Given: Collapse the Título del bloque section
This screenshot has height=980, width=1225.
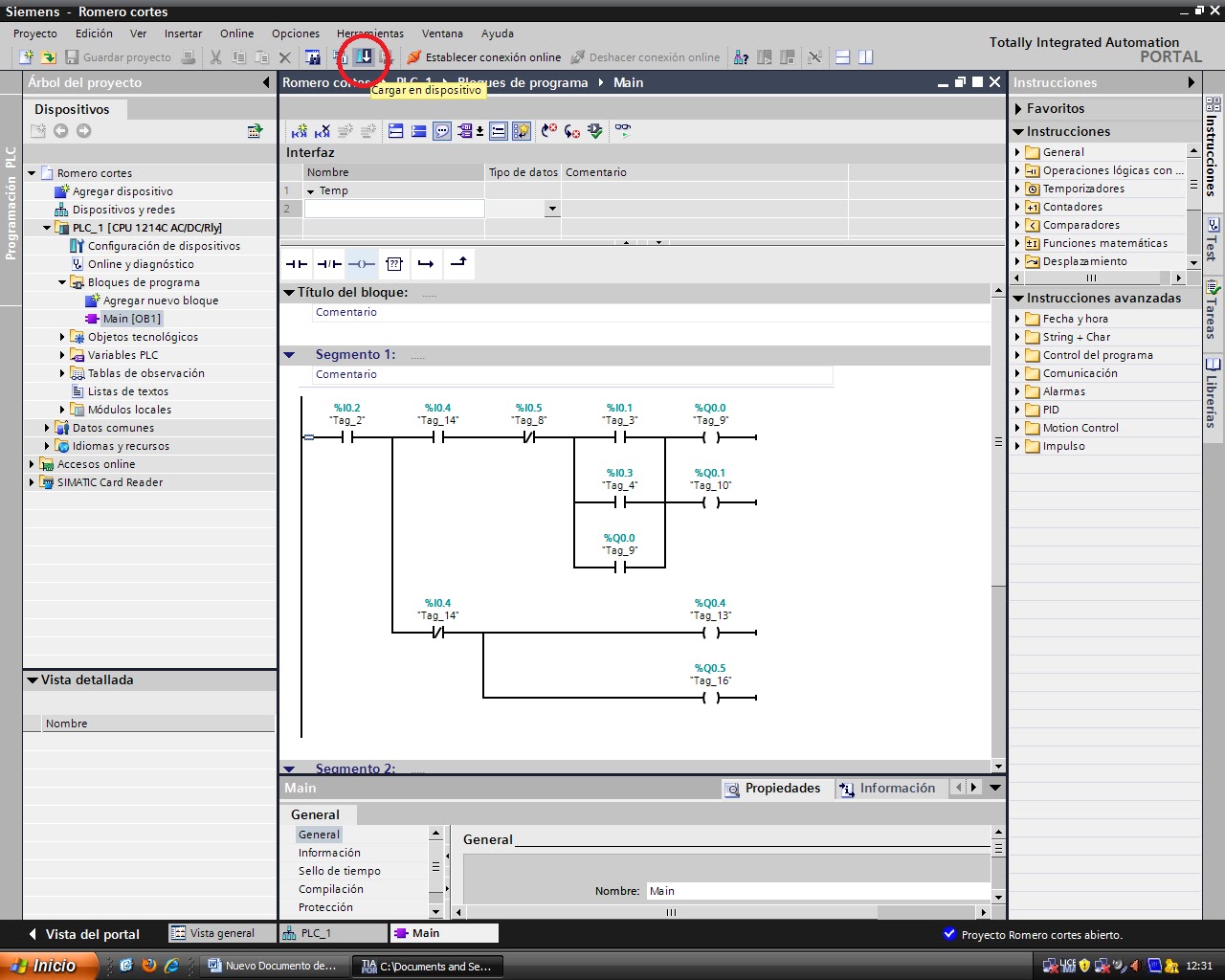Looking at the screenshot, I should [x=289, y=293].
